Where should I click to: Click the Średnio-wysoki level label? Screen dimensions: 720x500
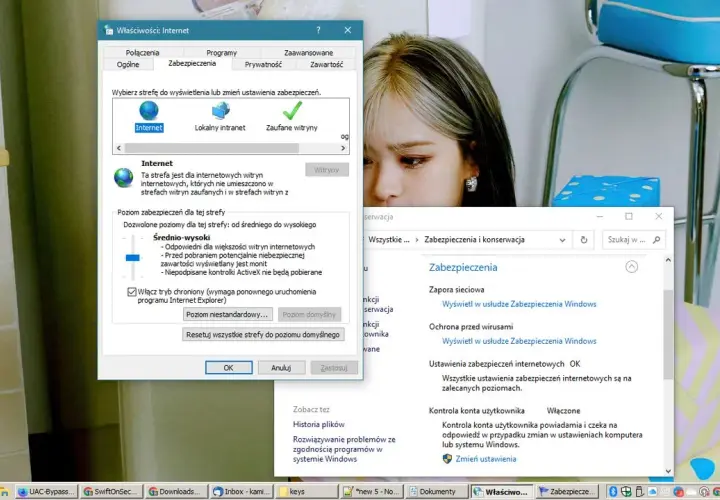click(181, 238)
